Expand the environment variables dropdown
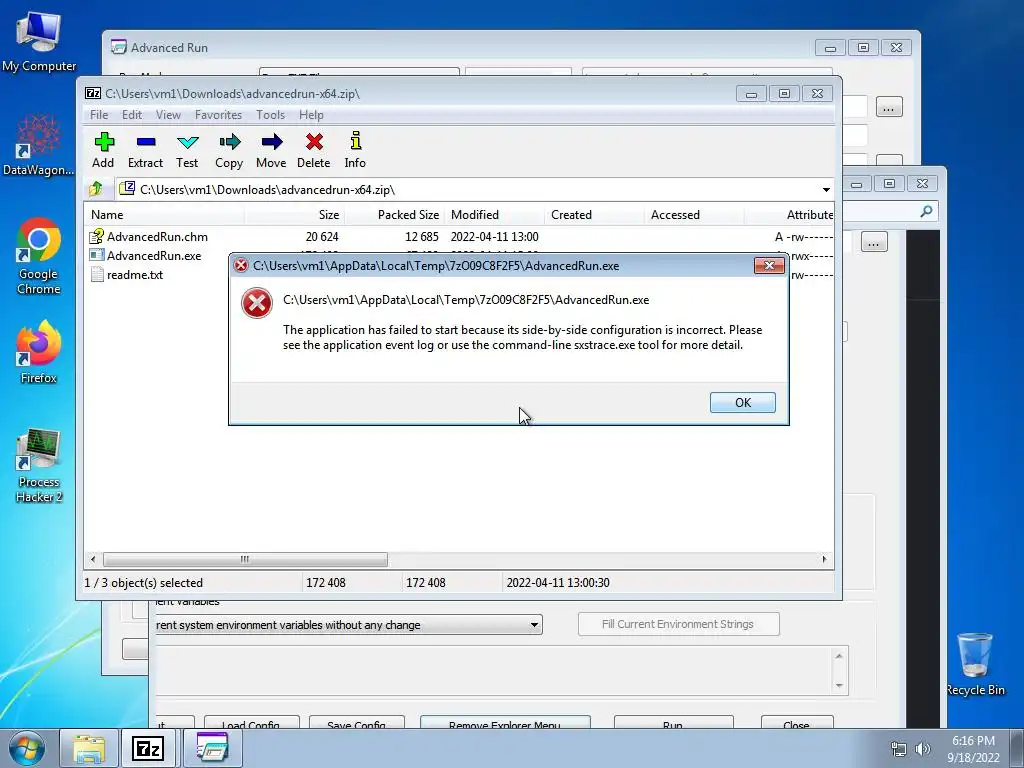The image size is (1024, 768). coord(534,624)
